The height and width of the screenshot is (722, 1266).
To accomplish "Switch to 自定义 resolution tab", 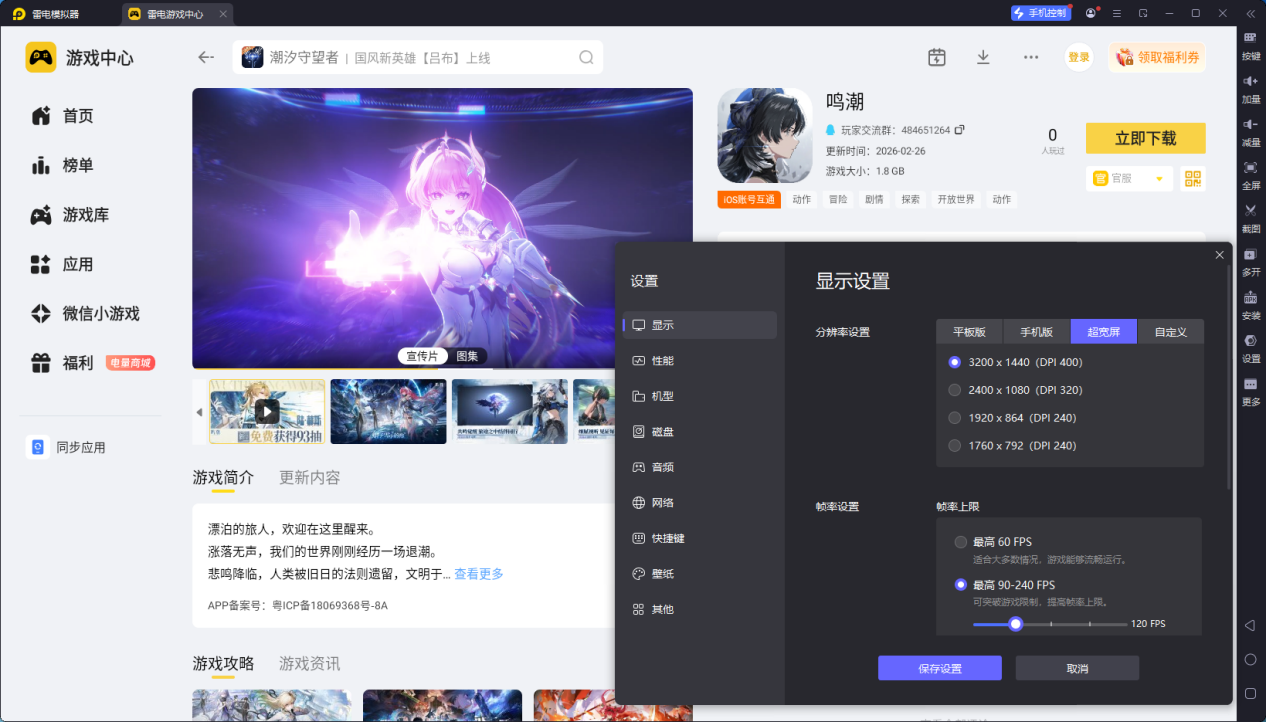I will click(1171, 332).
